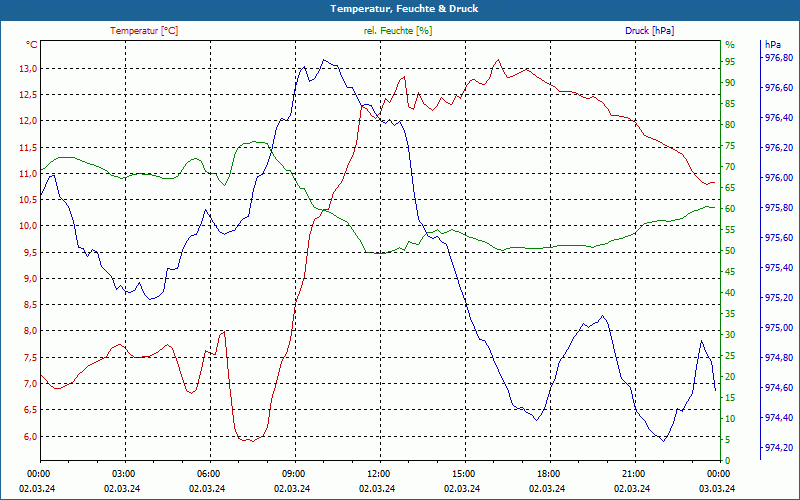800x500 pixels.
Task: Click the '°C' axis unit label
Action: tap(32, 45)
